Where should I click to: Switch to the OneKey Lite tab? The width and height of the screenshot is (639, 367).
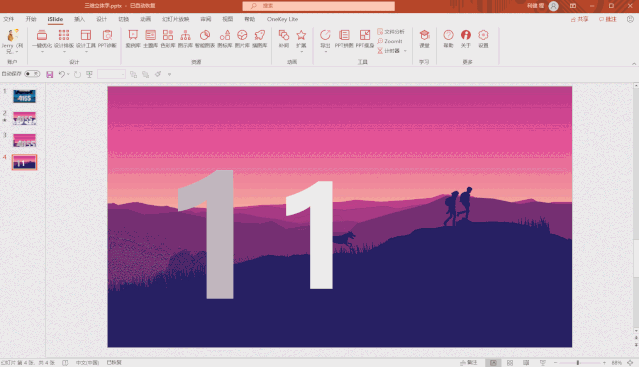(282, 19)
